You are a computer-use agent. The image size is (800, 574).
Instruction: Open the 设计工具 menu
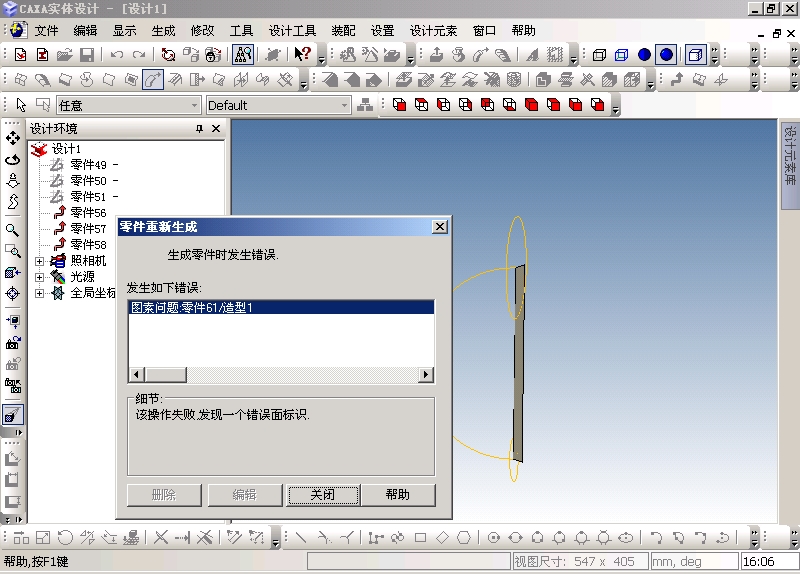[292, 31]
